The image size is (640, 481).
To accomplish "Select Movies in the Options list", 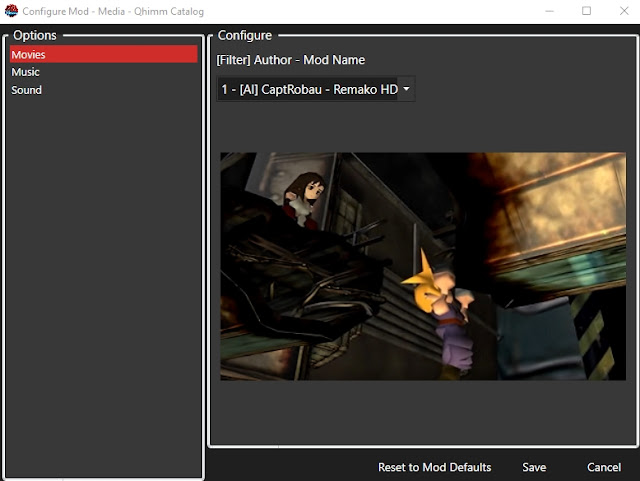I will pyautogui.click(x=104, y=54).
